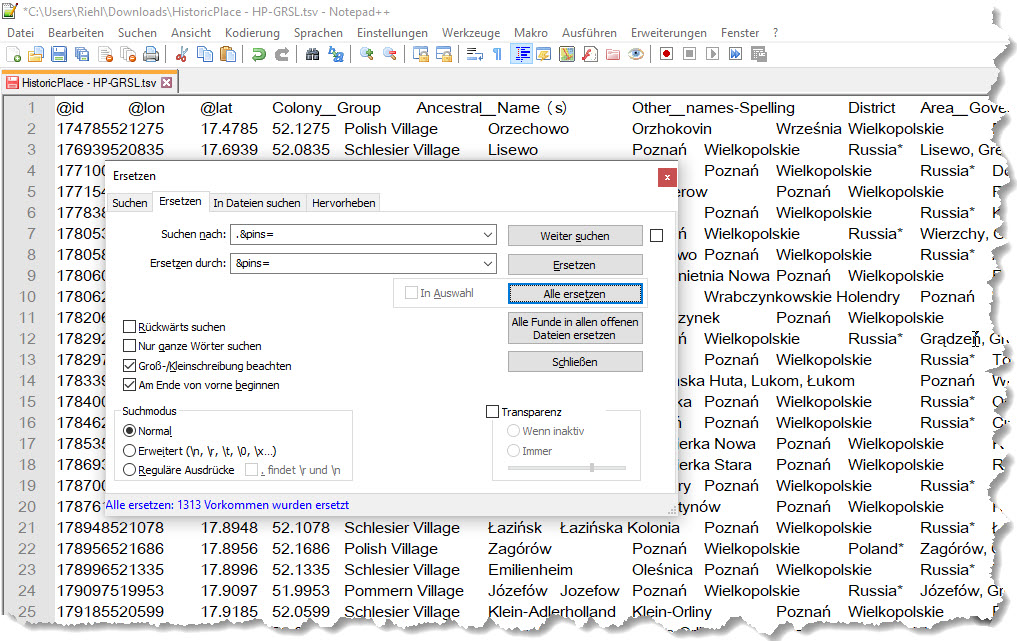Image resolution: width=1017 pixels, height=641 pixels.
Task: Expand the Ersetzen durch dropdown history
Action: click(487, 264)
